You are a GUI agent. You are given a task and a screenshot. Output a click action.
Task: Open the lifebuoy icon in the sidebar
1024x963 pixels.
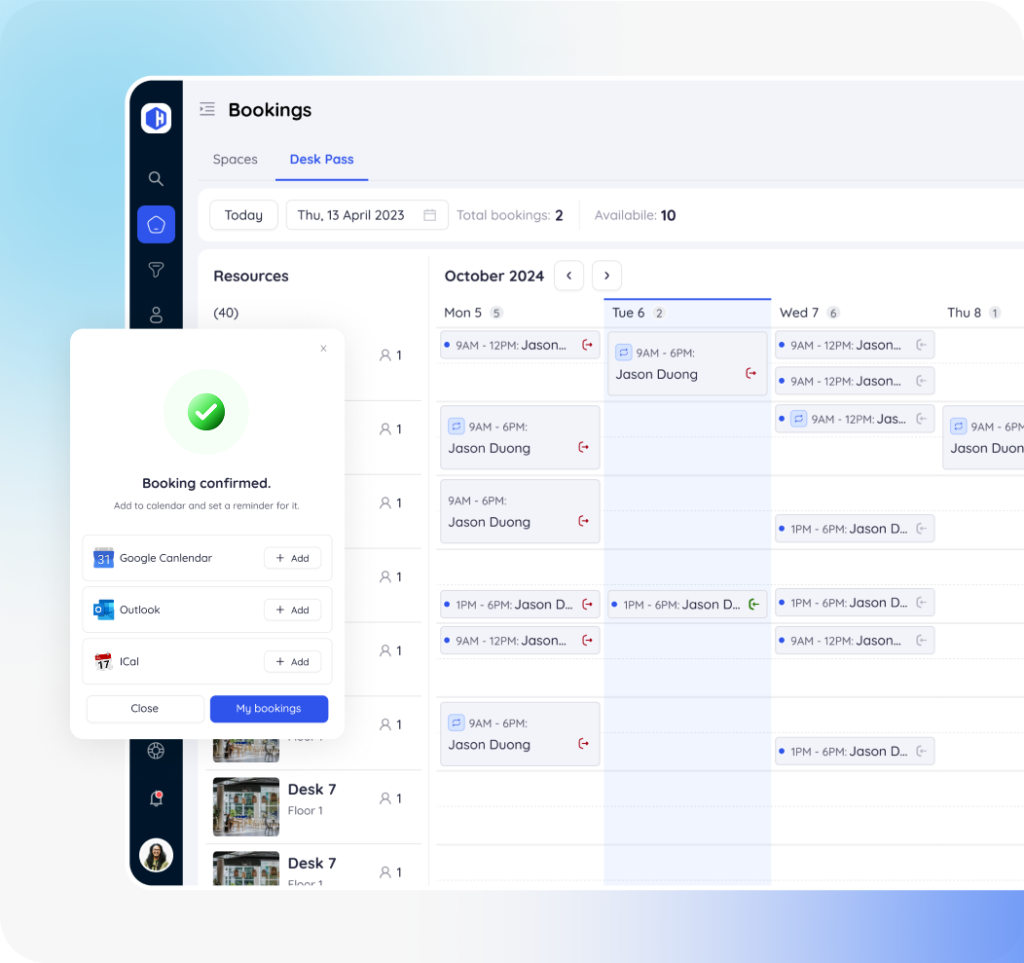tap(155, 751)
